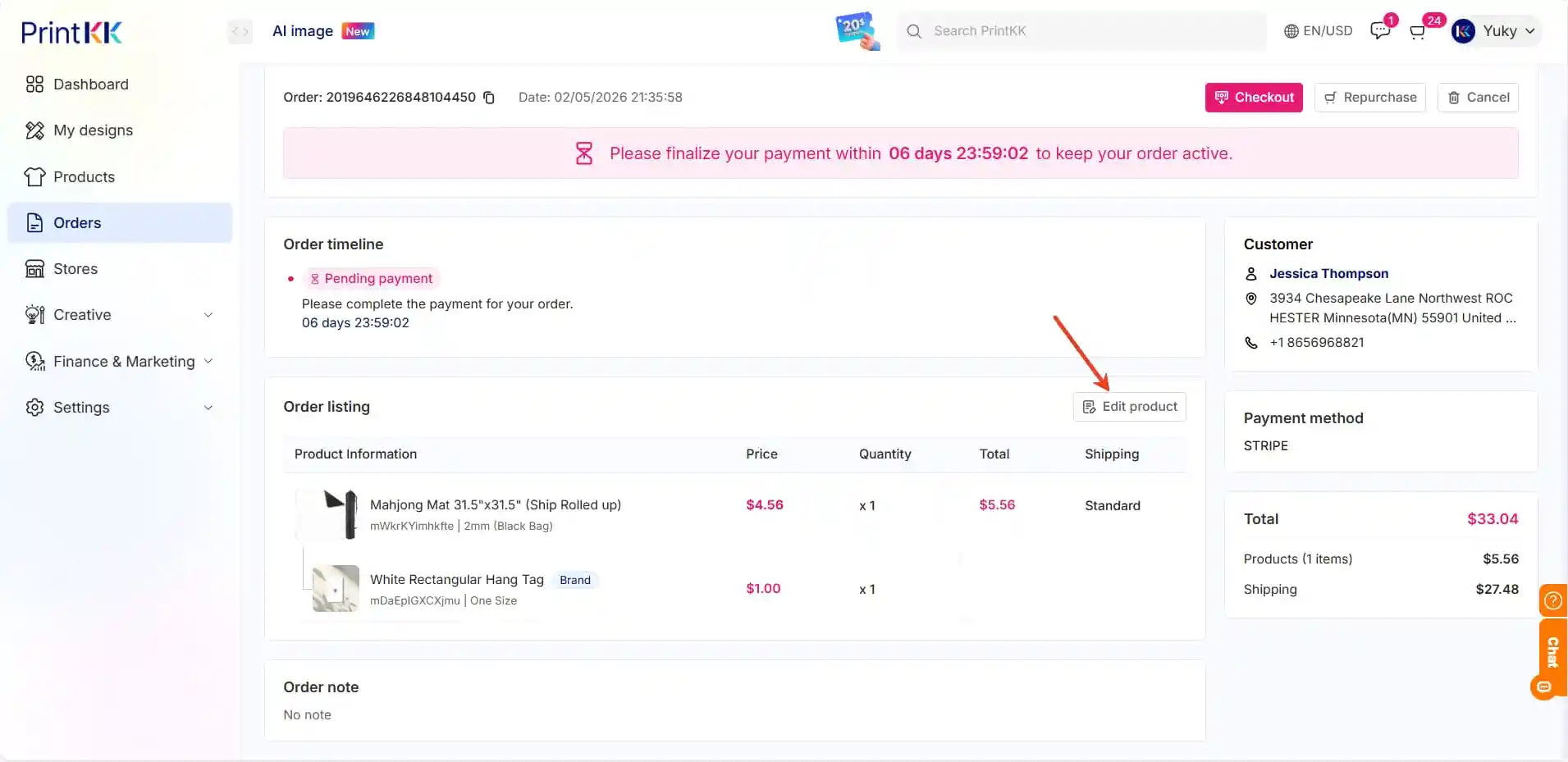Image resolution: width=1568 pixels, height=762 pixels.
Task: Open customer Jessica Thompson's profile link
Action: (x=1328, y=273)
